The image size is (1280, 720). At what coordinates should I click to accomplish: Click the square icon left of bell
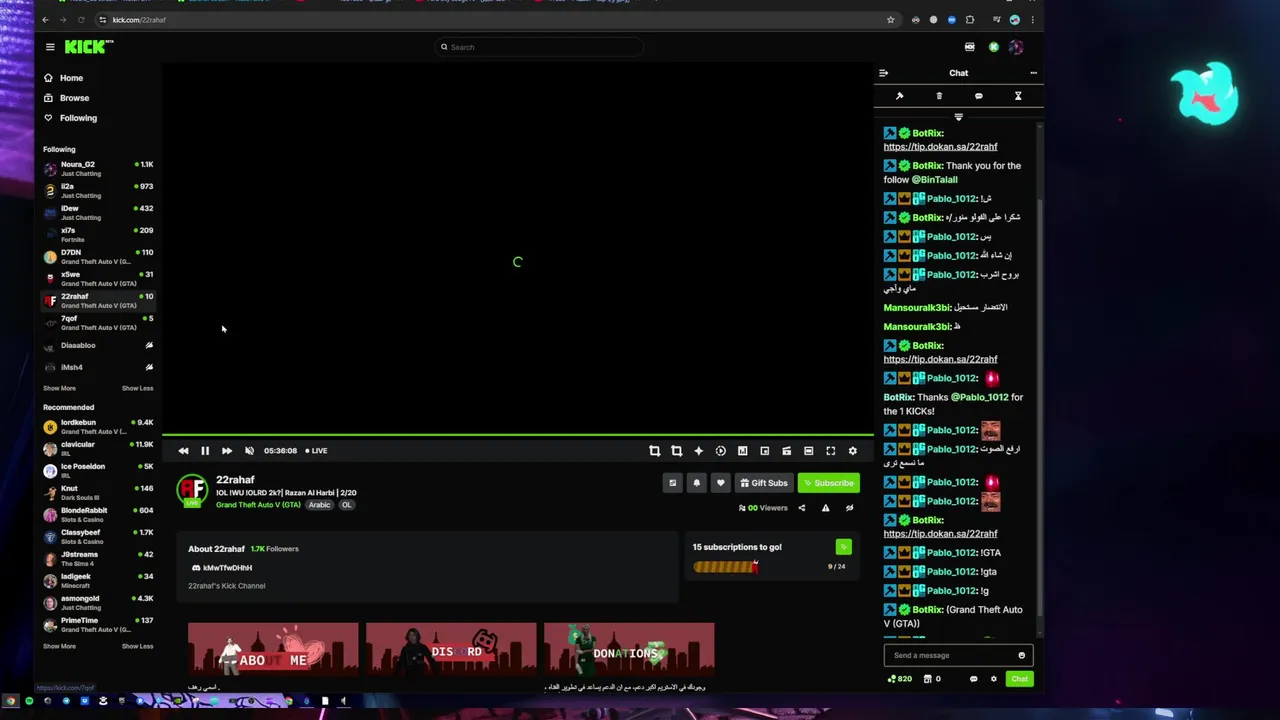click(672, 483)
